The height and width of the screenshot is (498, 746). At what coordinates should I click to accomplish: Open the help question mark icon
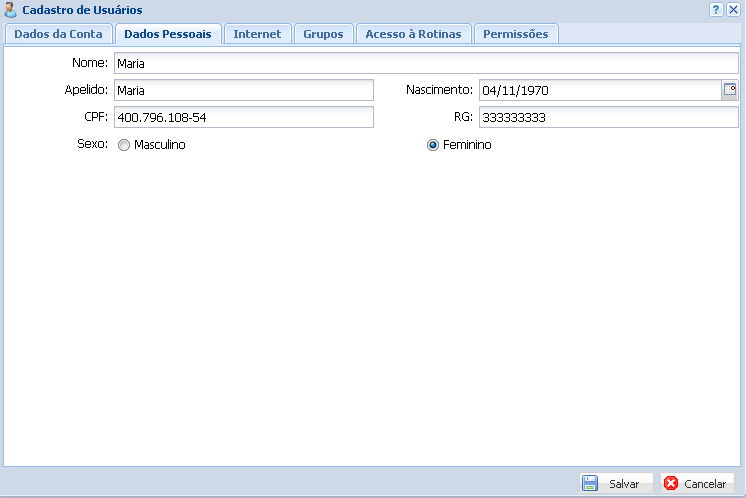point(716,9)
